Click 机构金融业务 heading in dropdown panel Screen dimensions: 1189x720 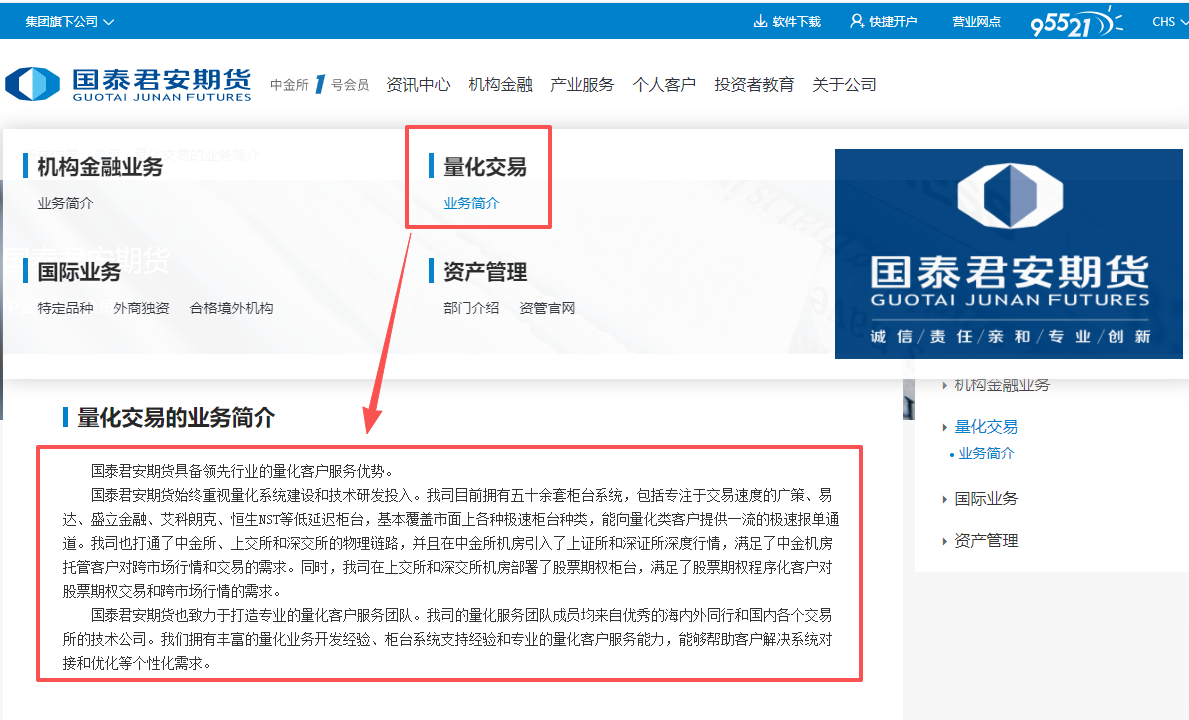pos(100,167)
